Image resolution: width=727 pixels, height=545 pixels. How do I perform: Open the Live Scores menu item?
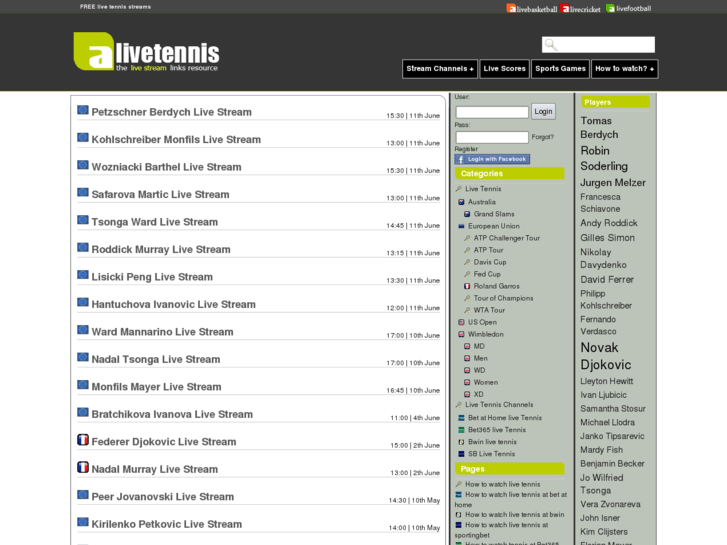click(x=504, y=69)
